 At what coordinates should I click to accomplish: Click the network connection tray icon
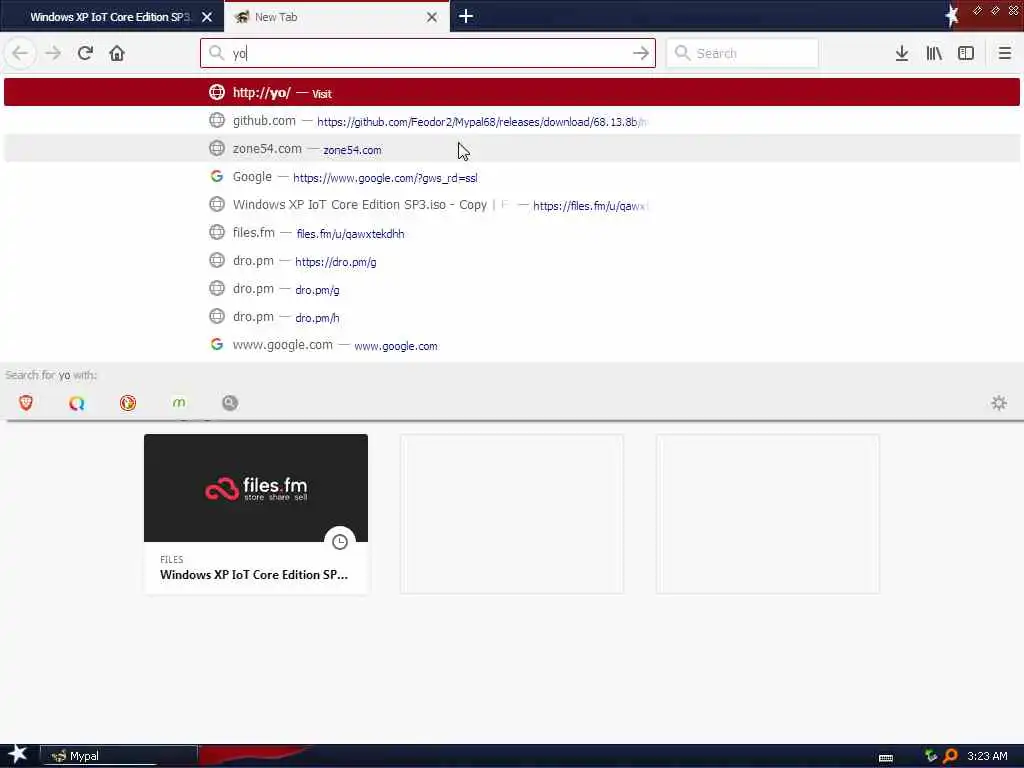coord(931,756)
